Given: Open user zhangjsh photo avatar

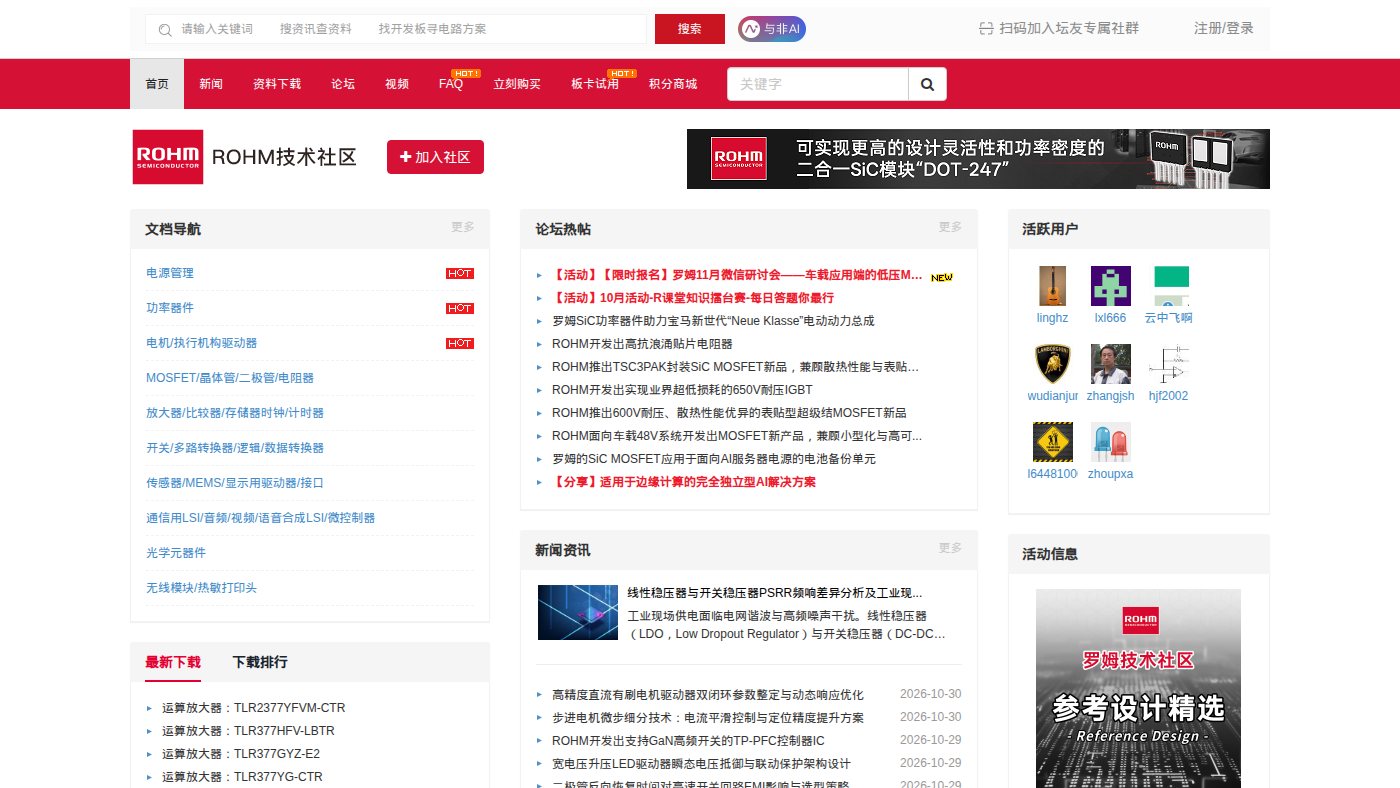Looking at the screenshot, I should [x=1110, y=364].
